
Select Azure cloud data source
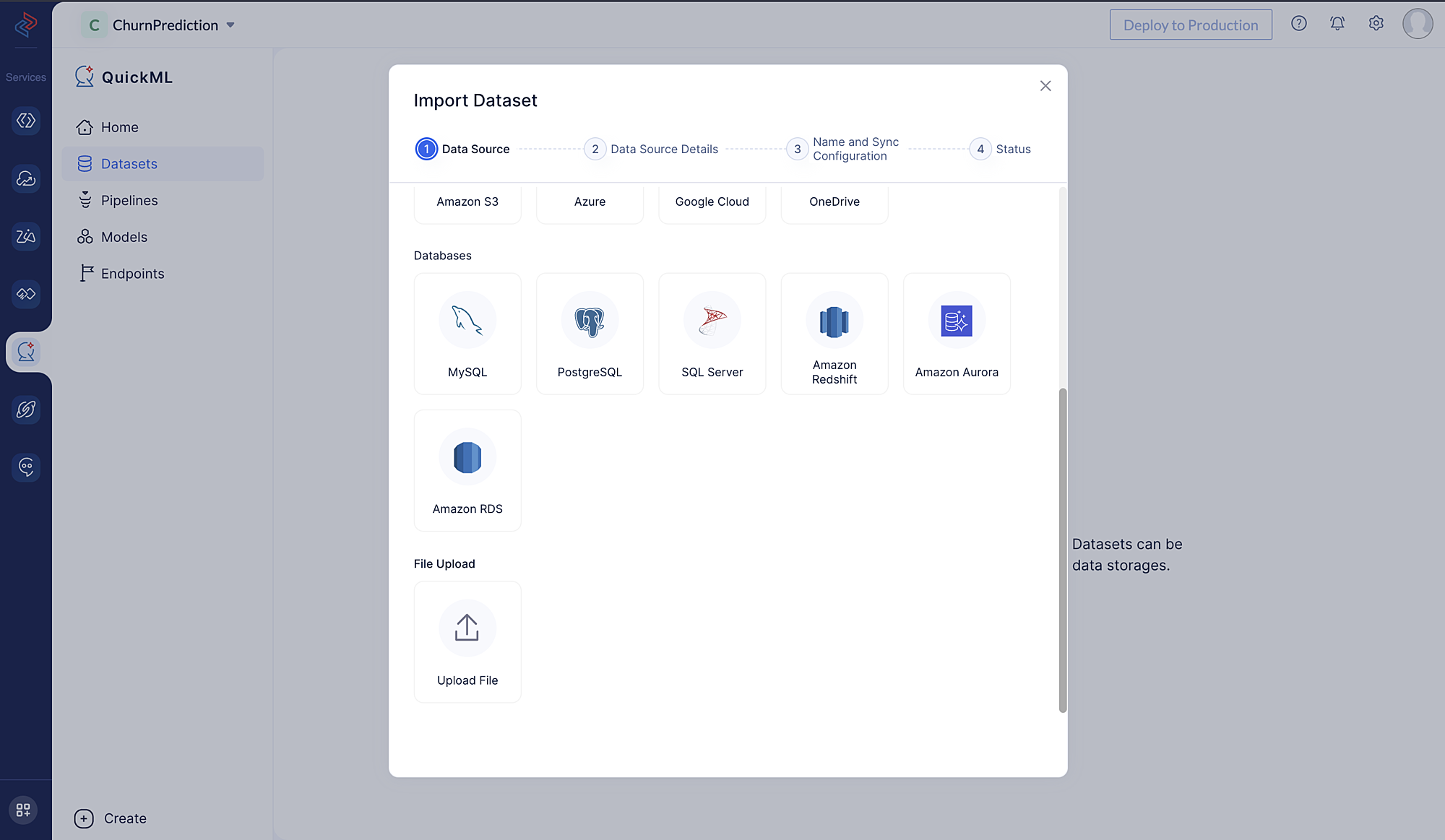coord(589,201)
